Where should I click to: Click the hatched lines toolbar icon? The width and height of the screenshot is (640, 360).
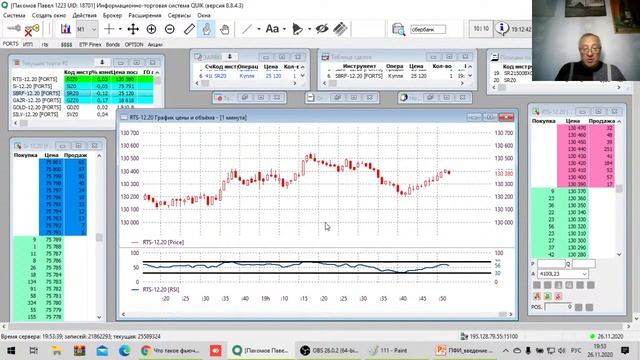(x=340, y=29)
